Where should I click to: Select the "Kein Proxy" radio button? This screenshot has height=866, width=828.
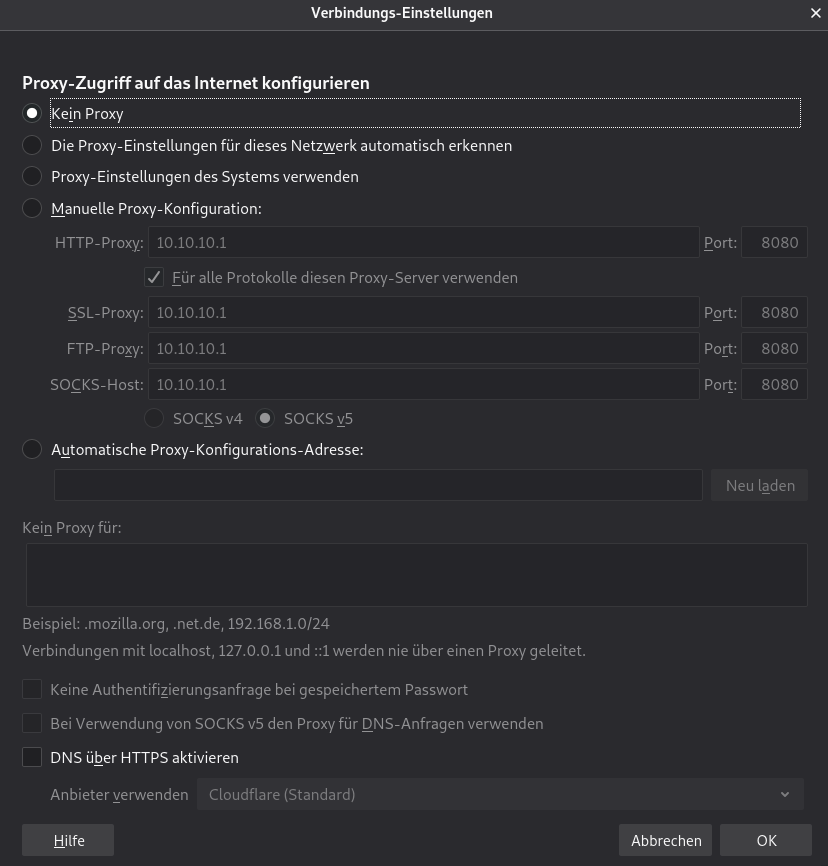pos(31,113)
